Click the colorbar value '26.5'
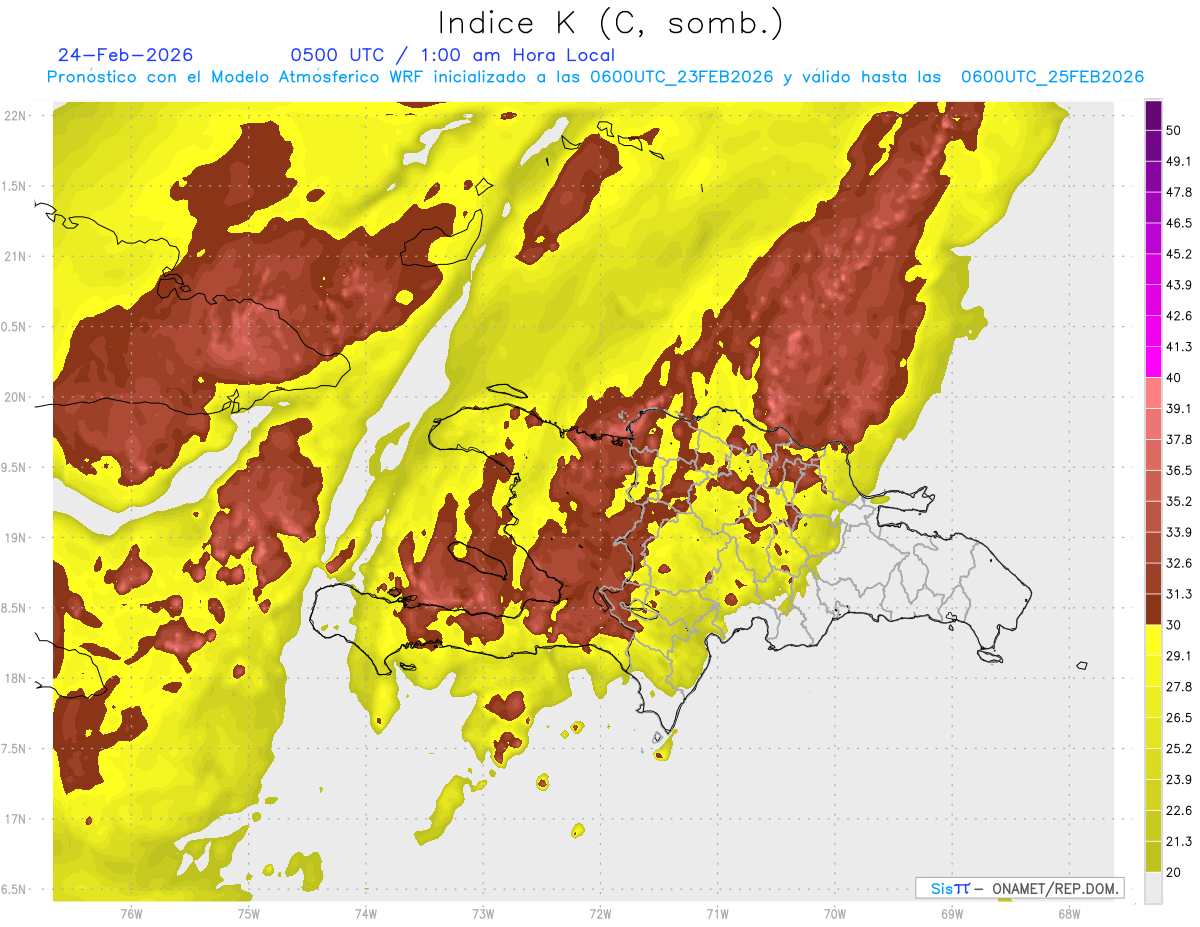 1179,718
